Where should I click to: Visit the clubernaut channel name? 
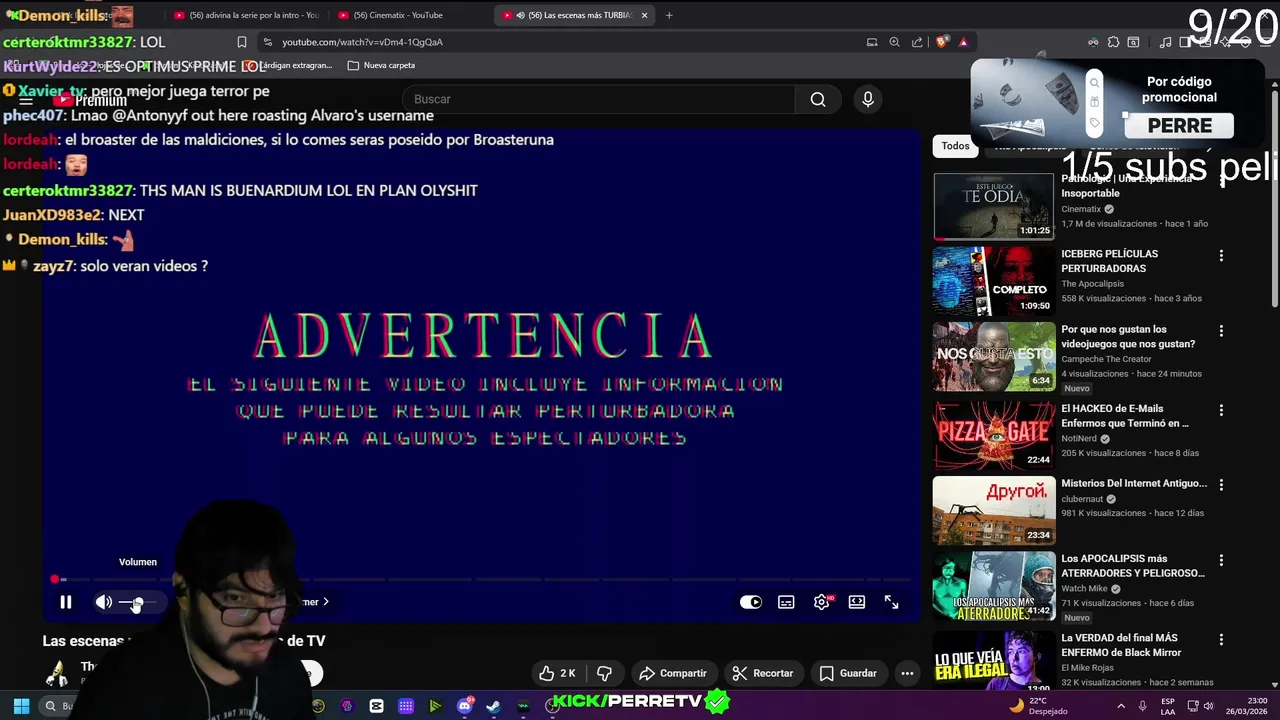1083,499
